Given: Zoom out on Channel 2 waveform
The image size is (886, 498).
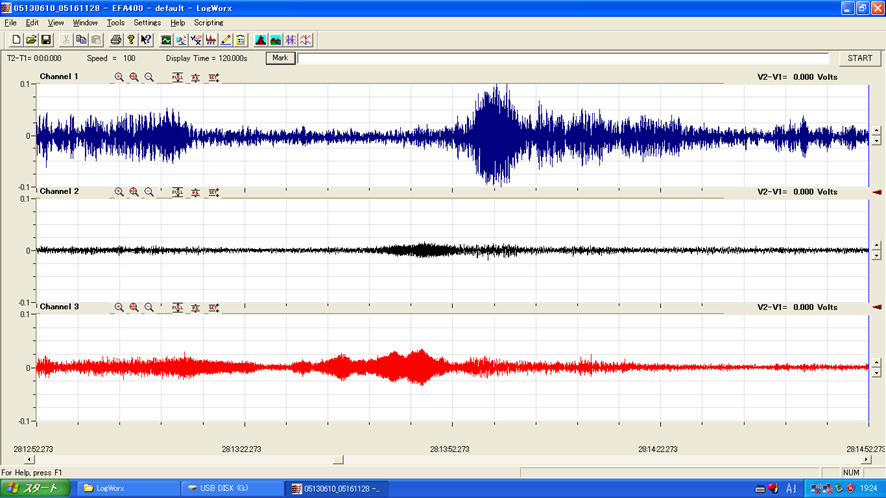Looking at the screenshot, I should [149, 192].
